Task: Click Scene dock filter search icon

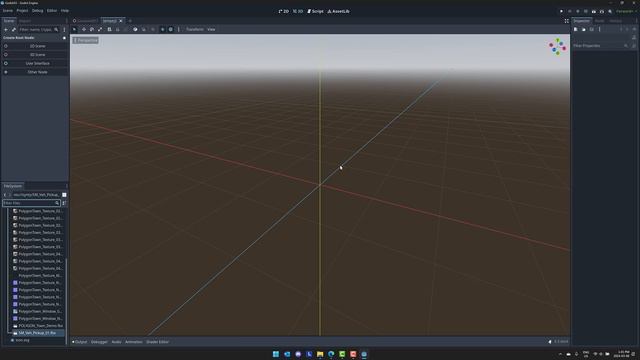Action: pyautogui.click(x=56, y=29)
